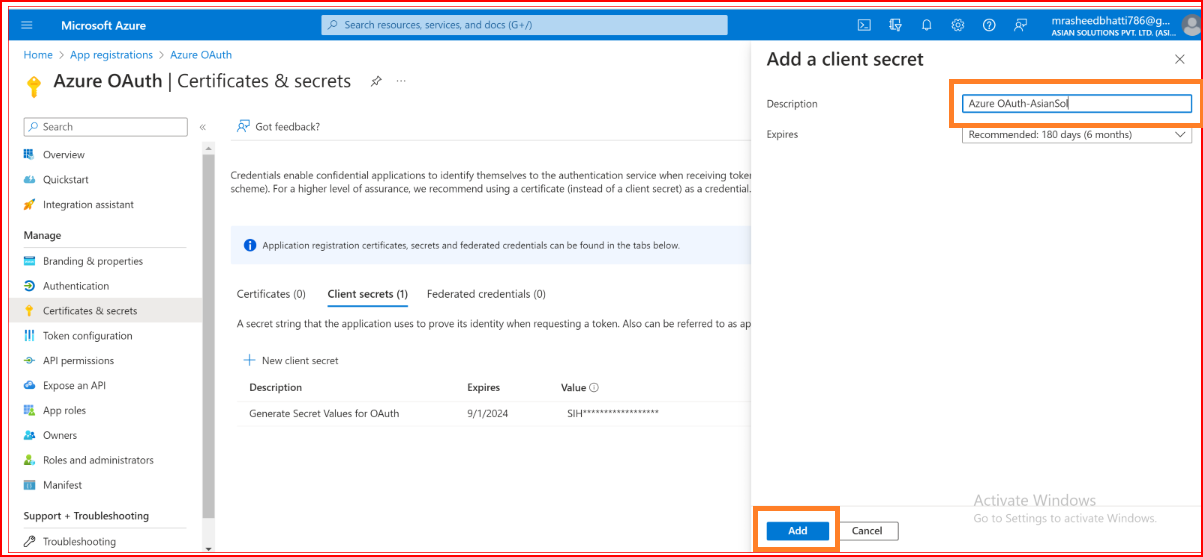Click the Expires column header

coord(483,388)
